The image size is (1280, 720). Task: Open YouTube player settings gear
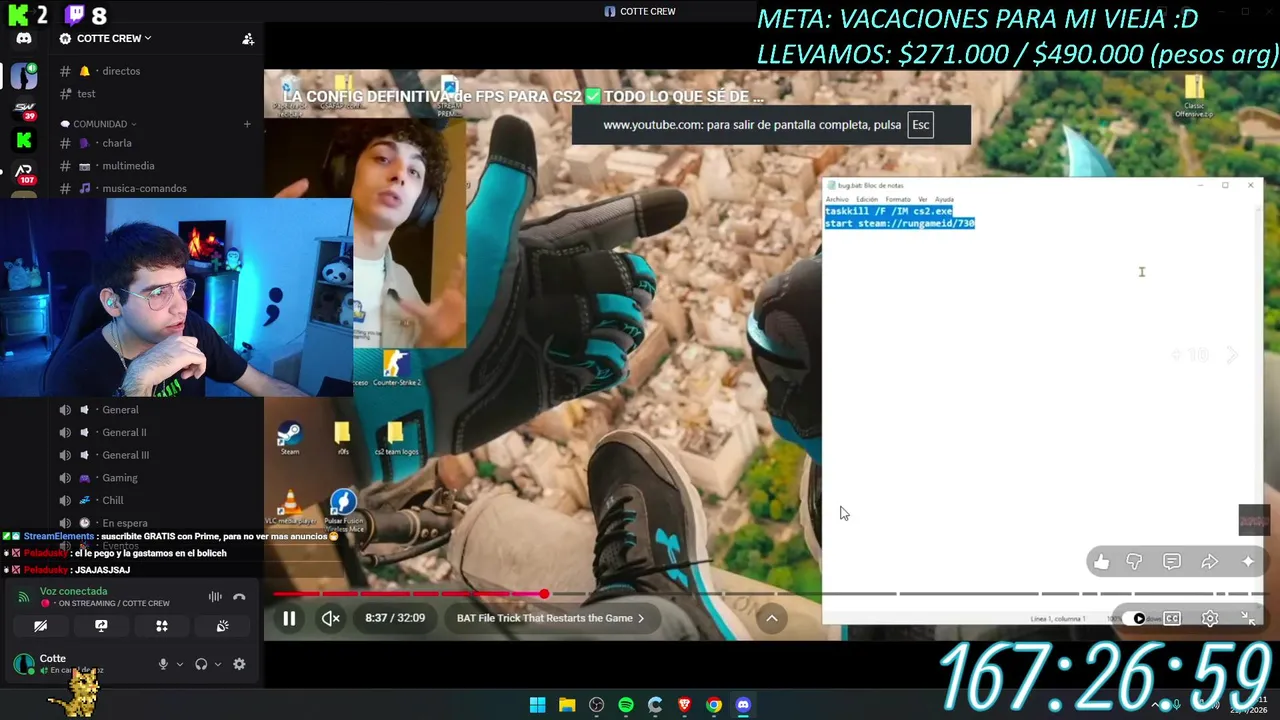tap(1210, 618)
